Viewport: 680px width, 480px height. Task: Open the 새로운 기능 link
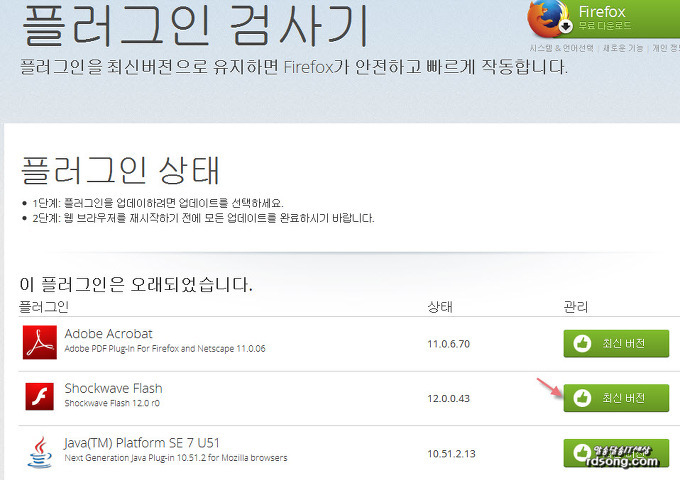tap(623, 48)
